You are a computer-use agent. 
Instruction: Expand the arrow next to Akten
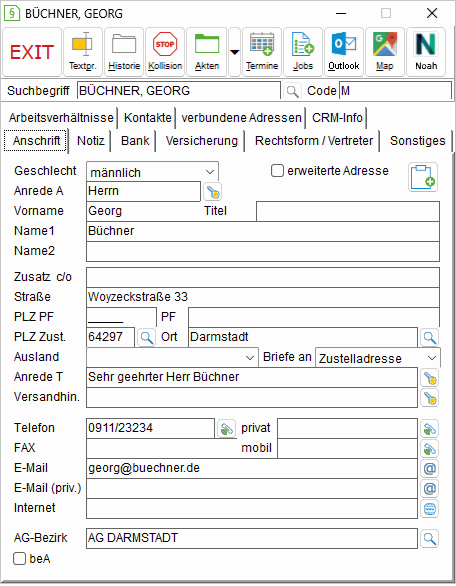[234, 52]
